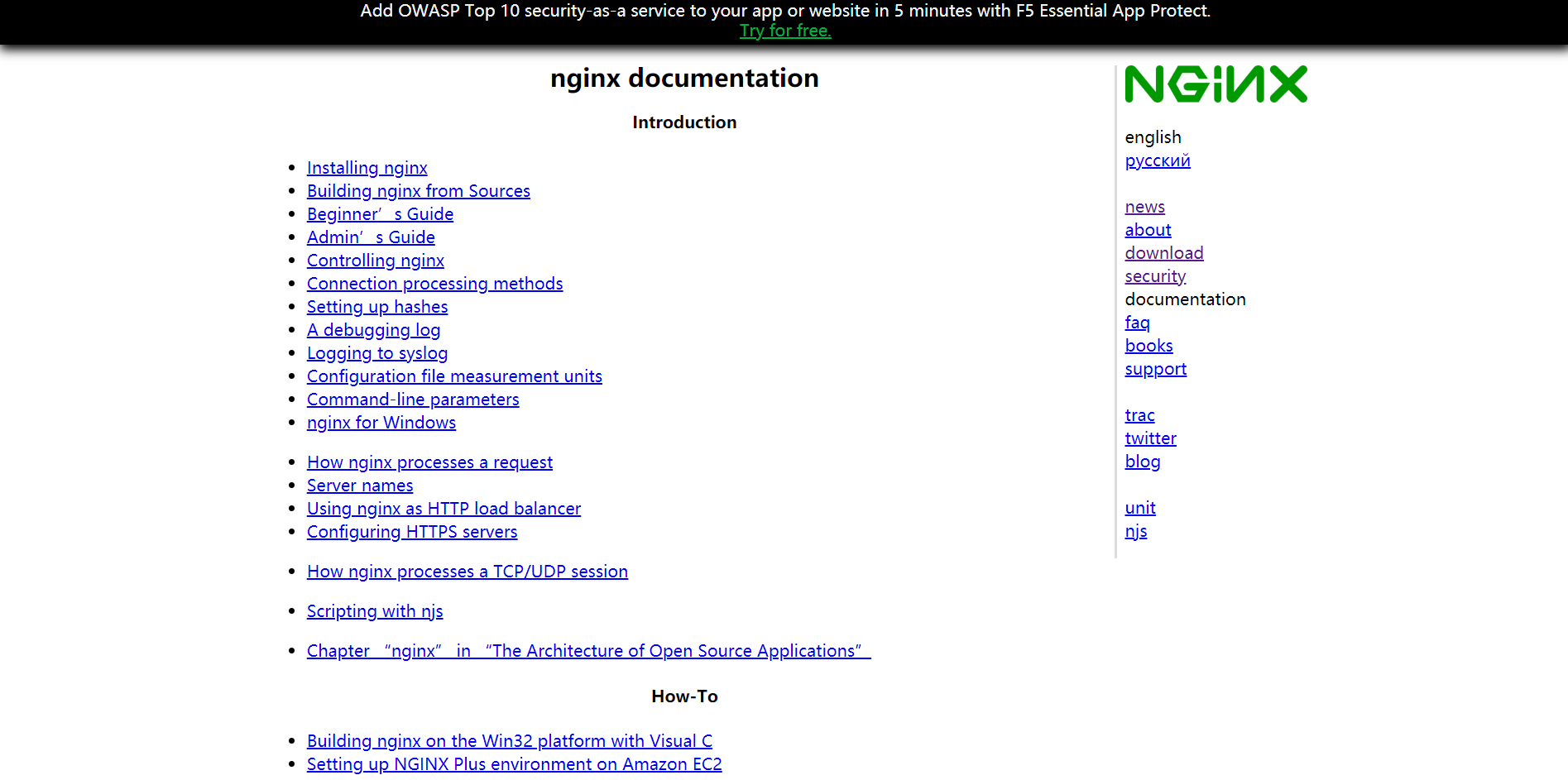The width and height of the screenshot is (1568, 780).
Task: Open Scripting with njs page
Action: [x=374, y=610]
